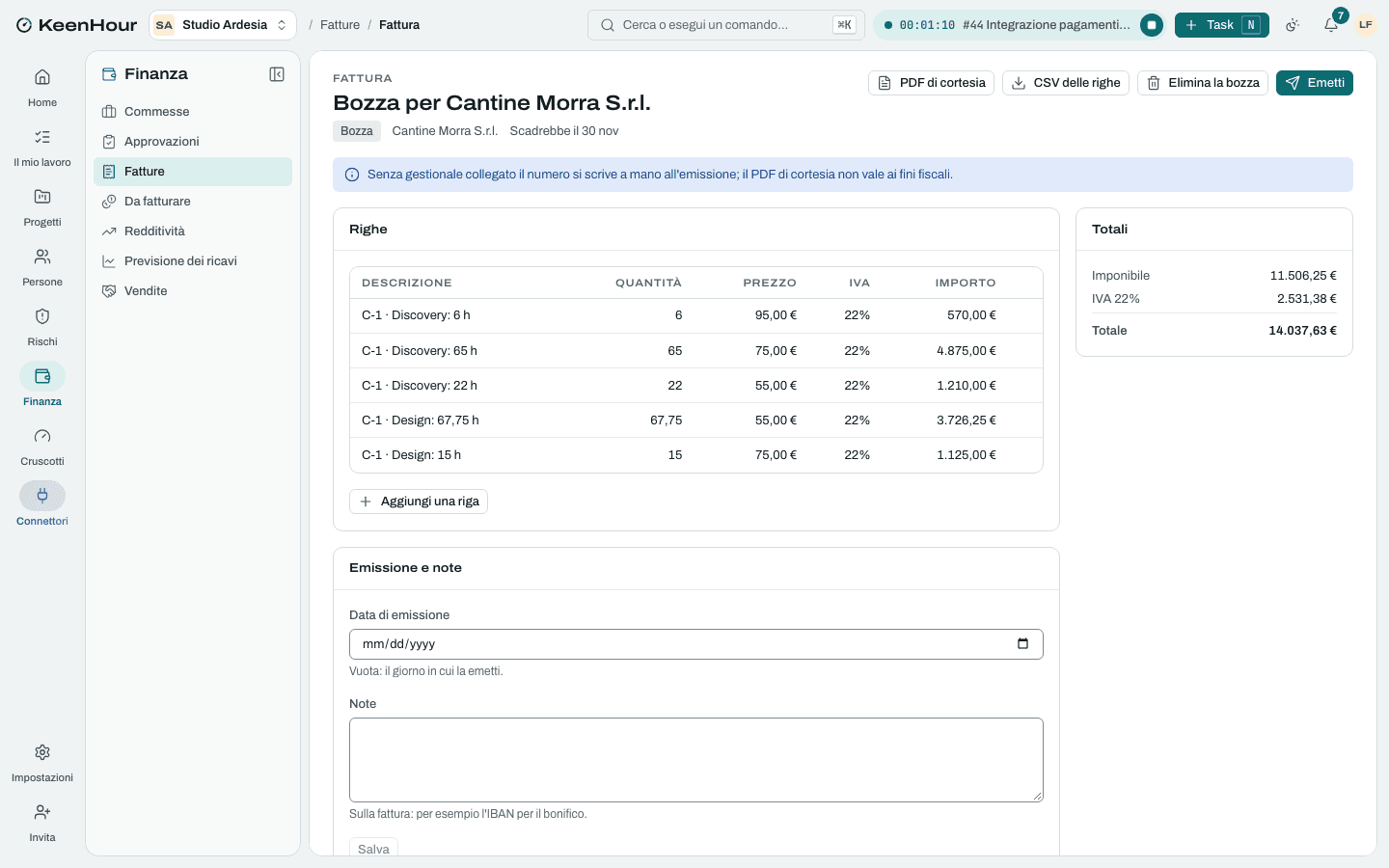Viewport: 1389px width, 868px height.
Task: Open the Persone section
Action: click(x=42, y=267)
